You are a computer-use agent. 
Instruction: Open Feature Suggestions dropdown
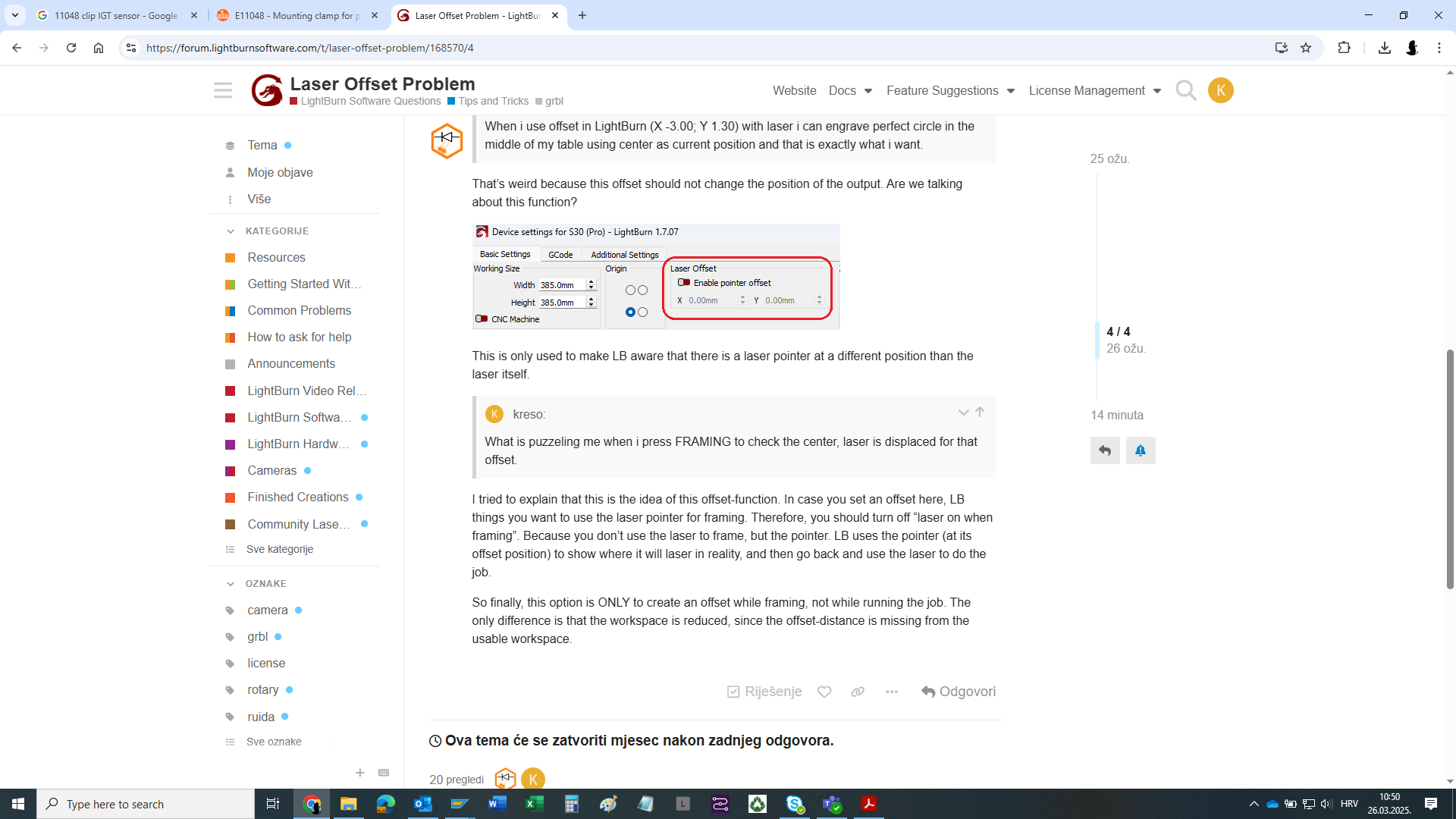click(x=950, y=90)
